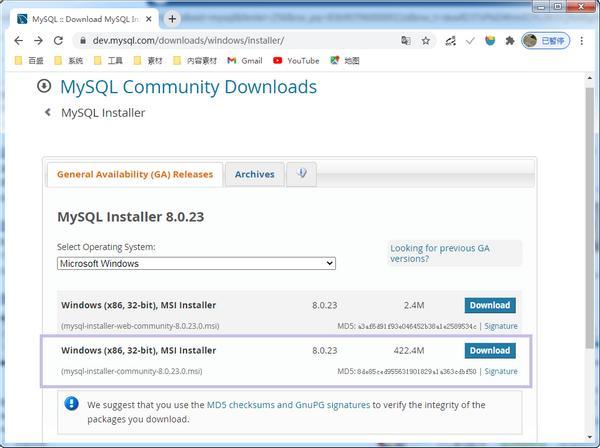Viewport: 600px width, 448px height.
Task: Click the scrollbar down arrow
Action: [589, 437]
